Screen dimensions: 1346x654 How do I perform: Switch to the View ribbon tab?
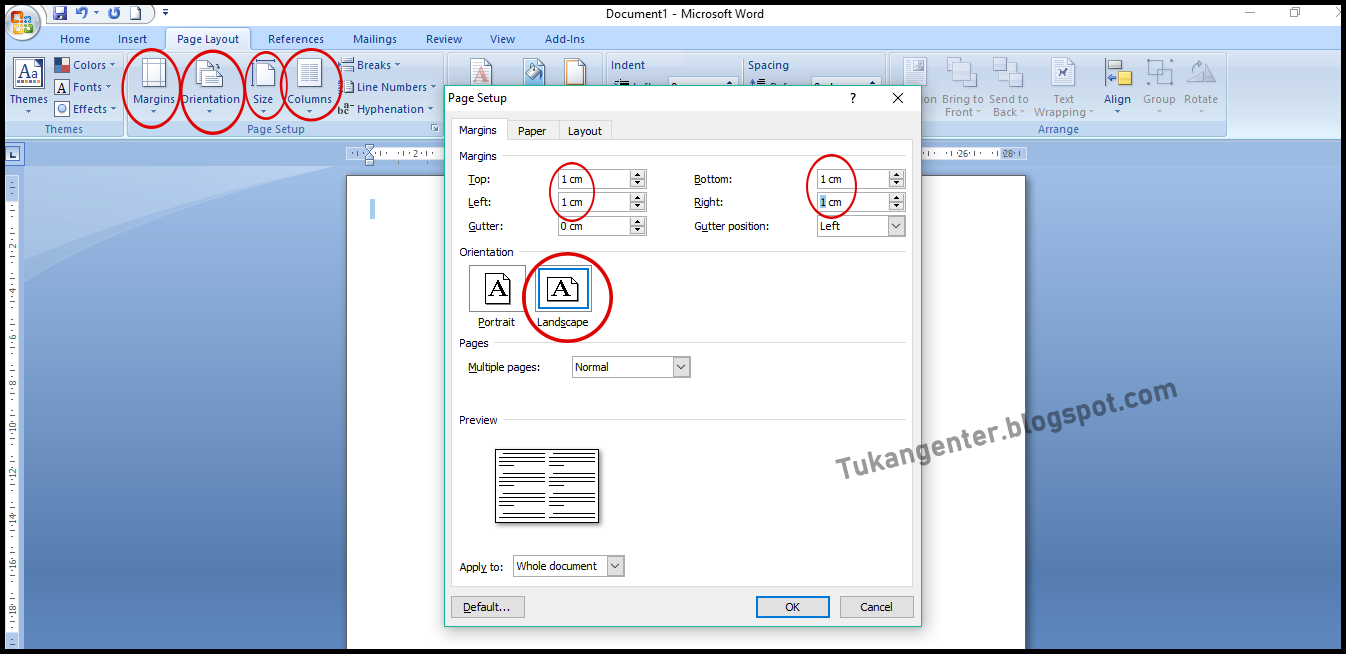503,39
